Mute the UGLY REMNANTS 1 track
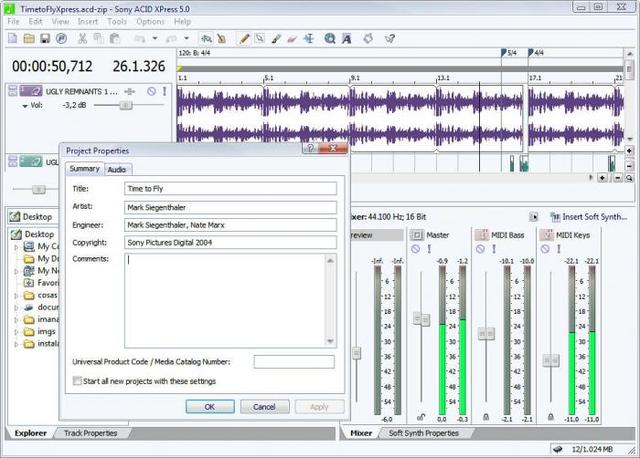640x458 pixels. (151, 91)
